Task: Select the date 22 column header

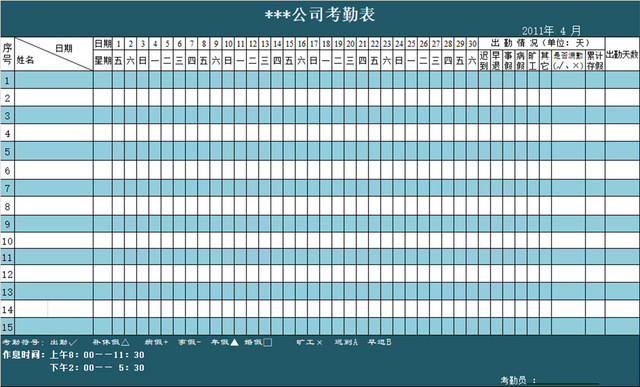Action: [375, 44]
